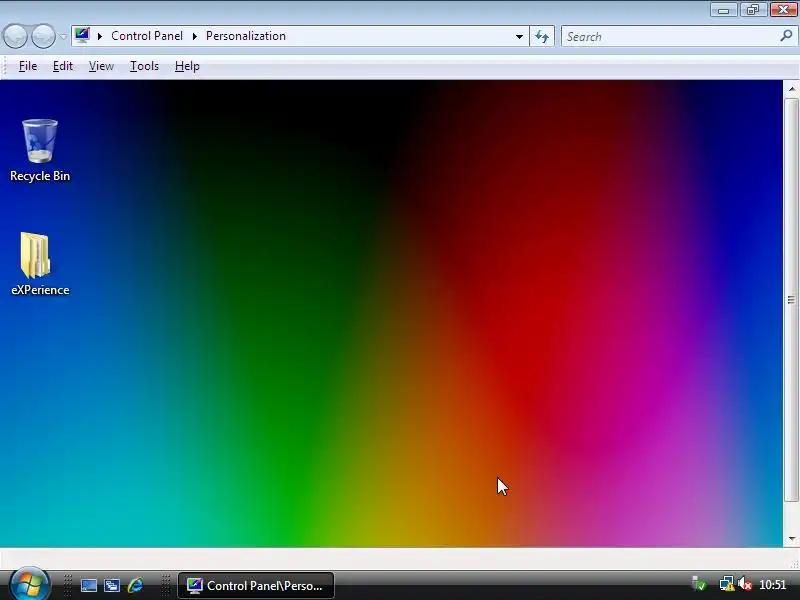Viewport: 800px width, 600px height.
Task: Click the Back navigation arrow
Action: [x=15, y=36]
